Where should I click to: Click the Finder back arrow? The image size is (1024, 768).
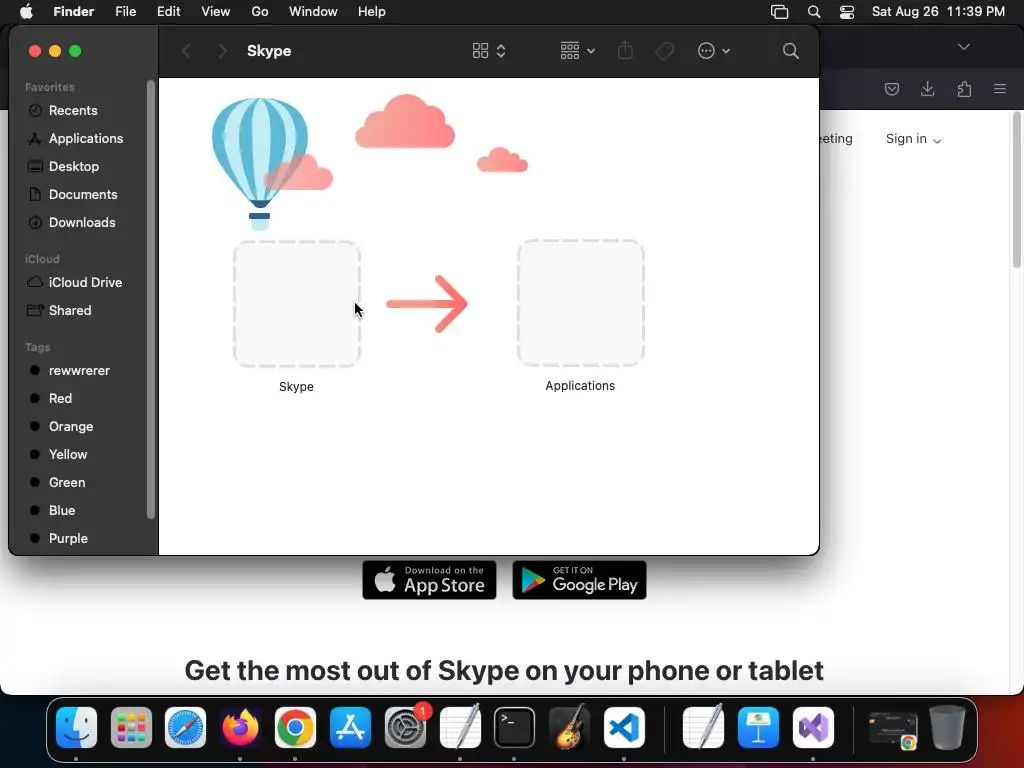click(187, 51)
